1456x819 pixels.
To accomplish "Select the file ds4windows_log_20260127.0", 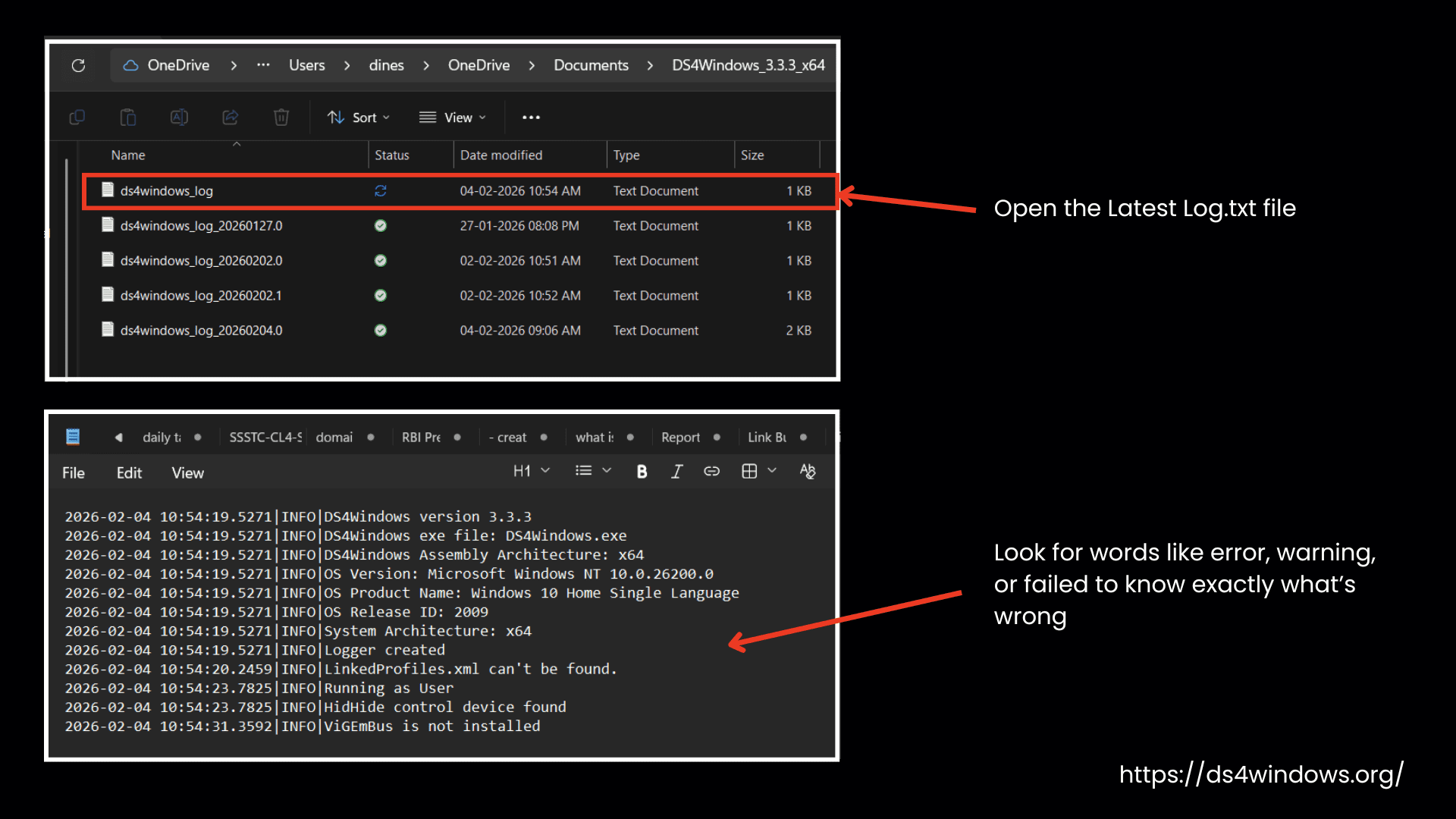I will click(x=201, y=226).
